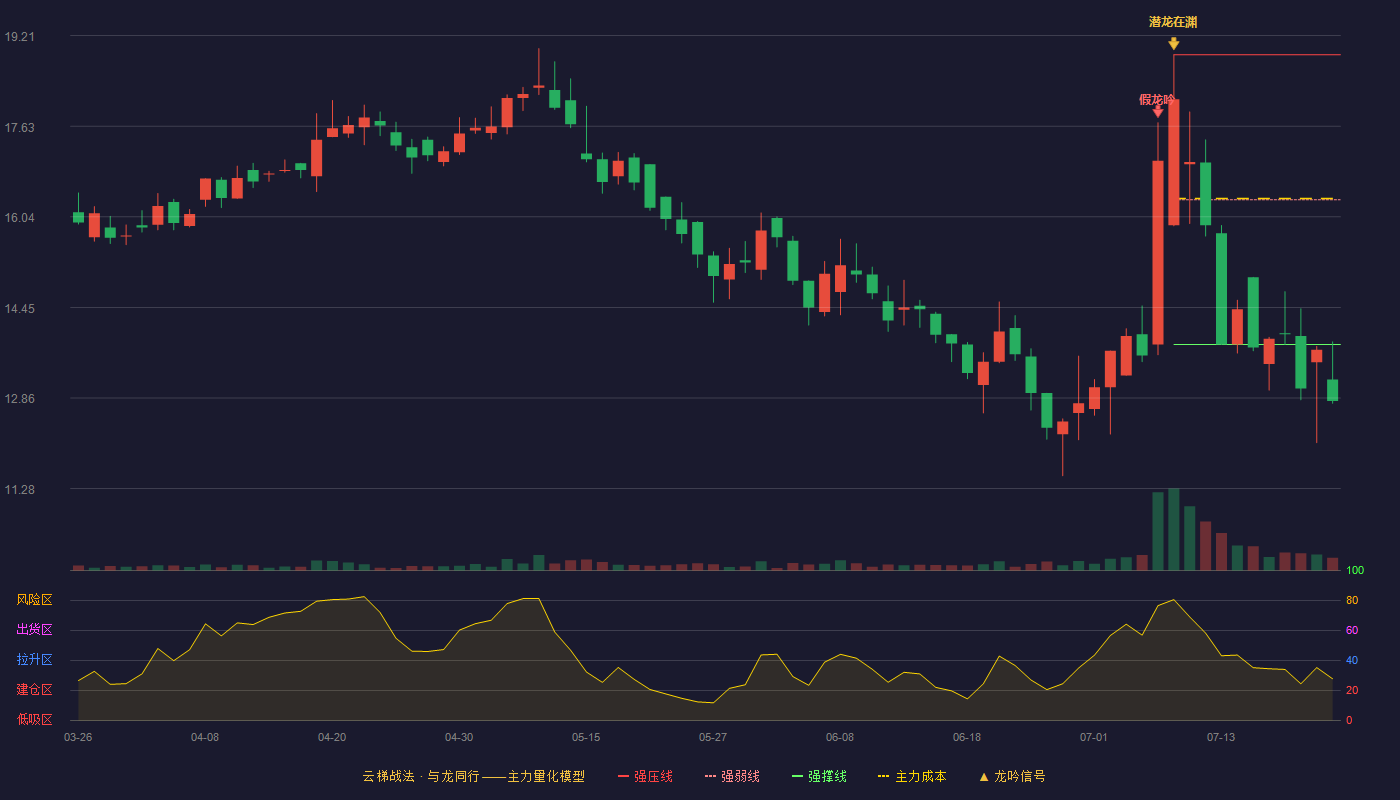Click the yellow 潜龙在渊 arrow marker
1400x800 pixels.
[x=1173, y=44]
